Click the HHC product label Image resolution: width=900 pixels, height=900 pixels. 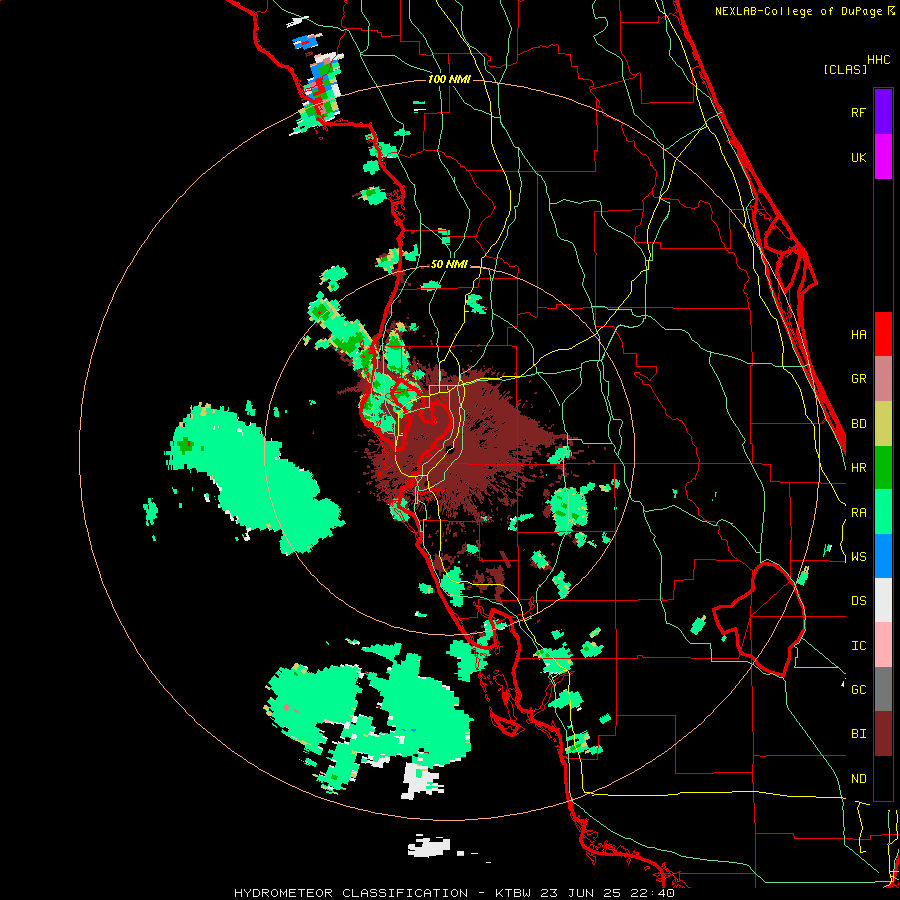[x=879, y=60]
